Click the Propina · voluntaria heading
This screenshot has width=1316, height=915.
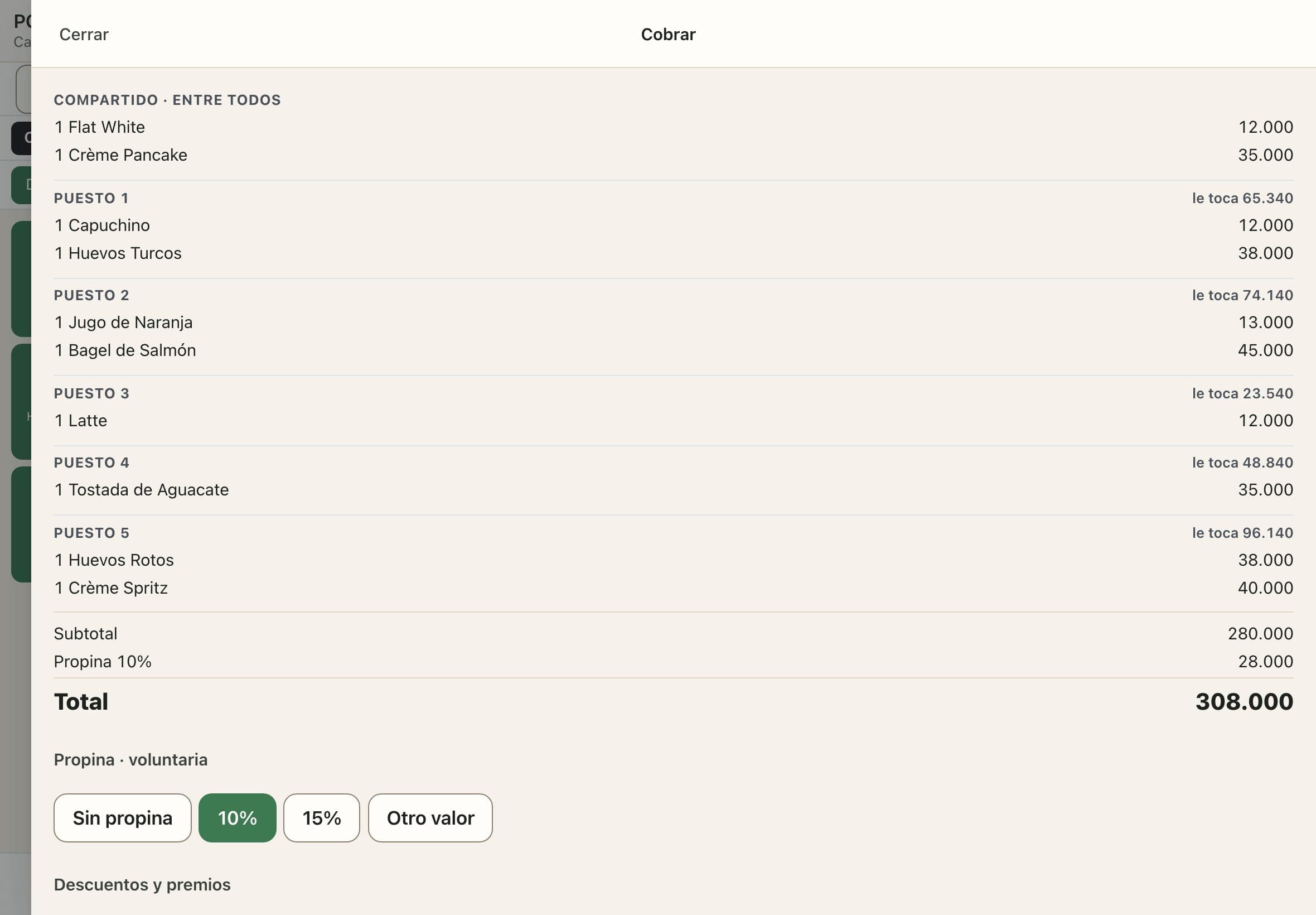click(130, 760)
